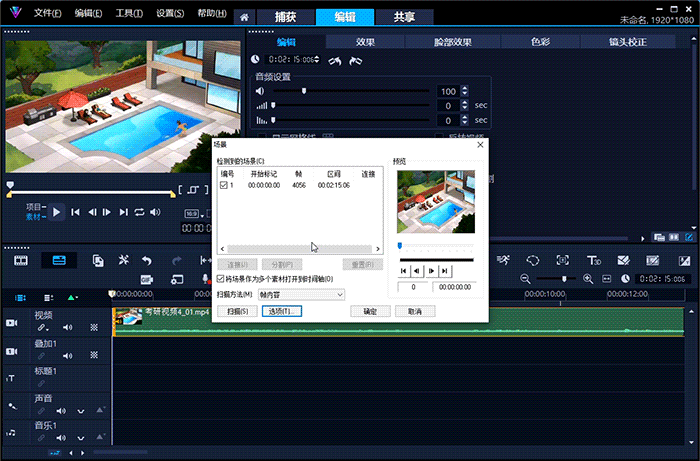Expand the 音乐1 track options chevron
The width and height of the screenshot is (700, 461).
[79, 438]
